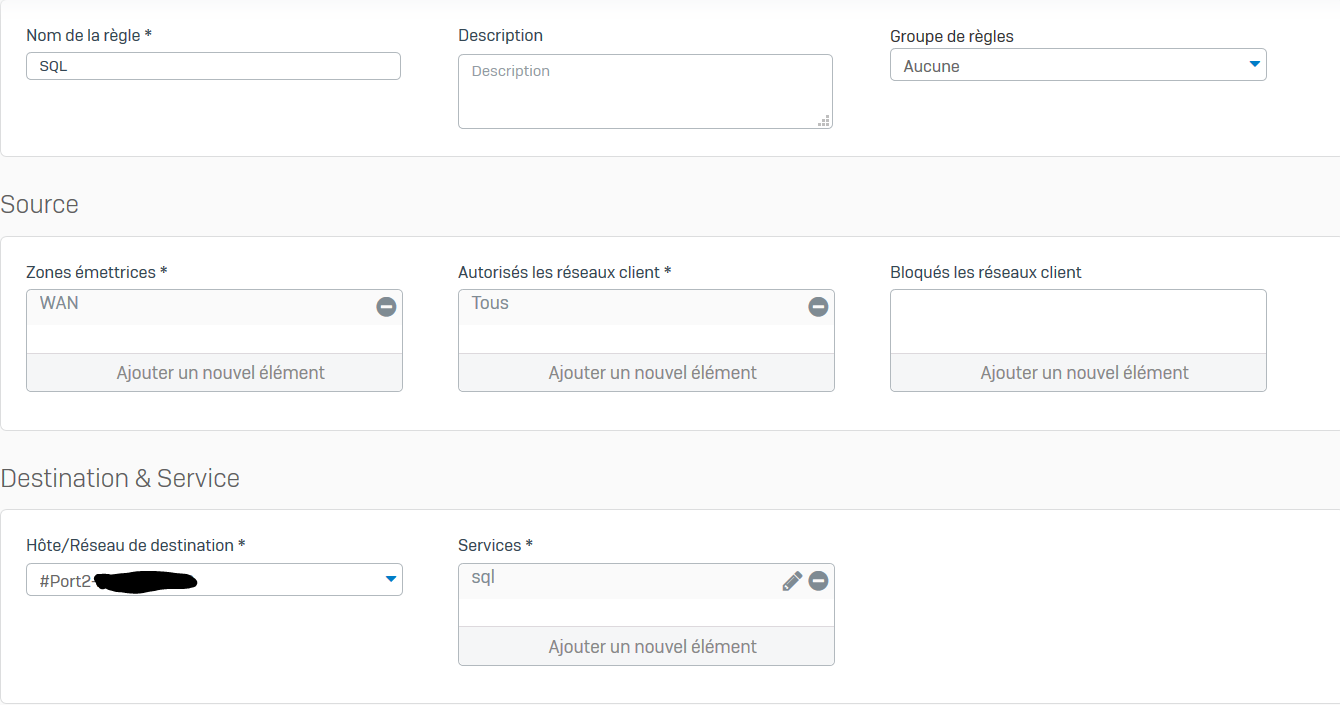Add a new element to Services
This screenshot has height=705, width=1340.
646,647
